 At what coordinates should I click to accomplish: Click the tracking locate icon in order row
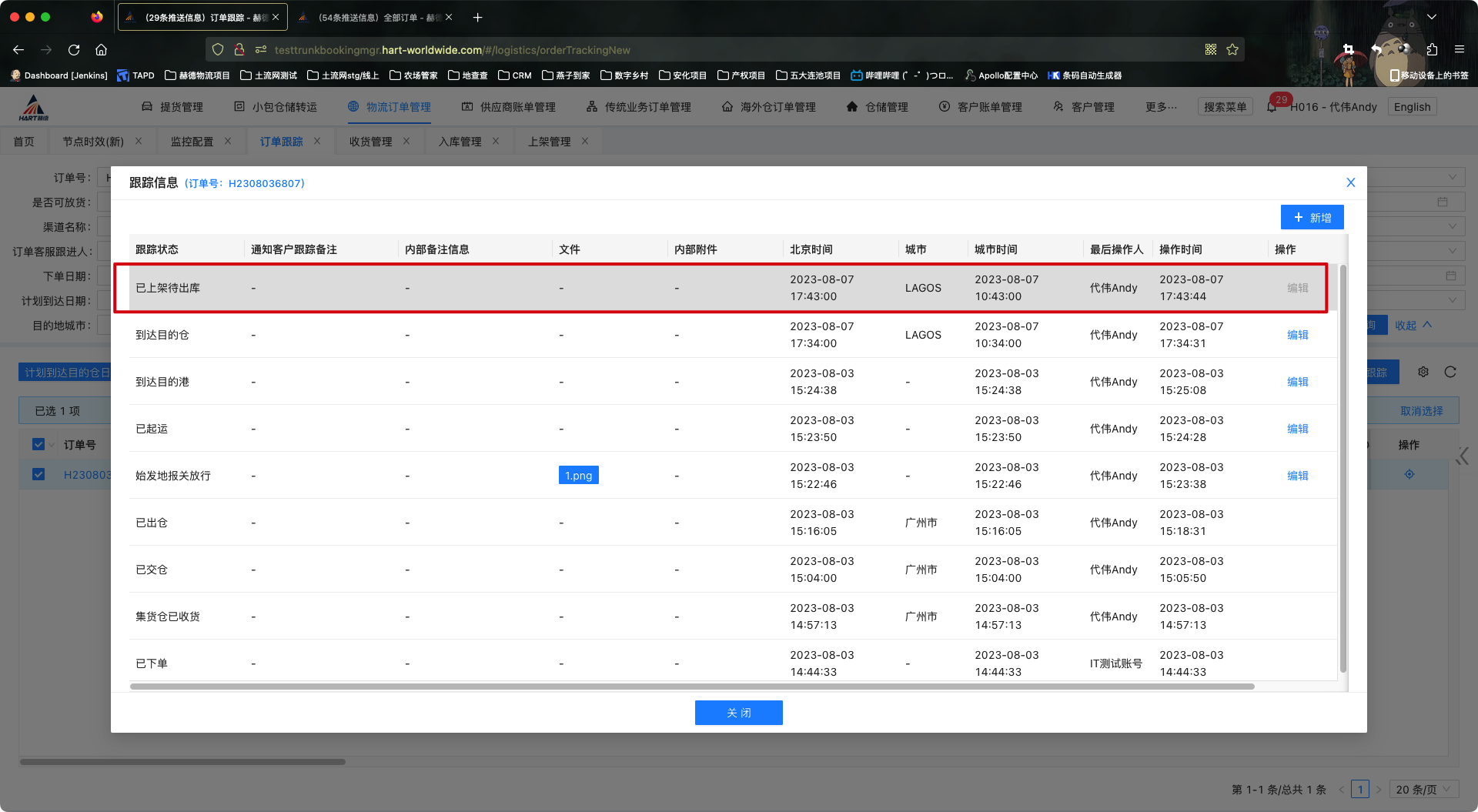(x=1409, y=474)
